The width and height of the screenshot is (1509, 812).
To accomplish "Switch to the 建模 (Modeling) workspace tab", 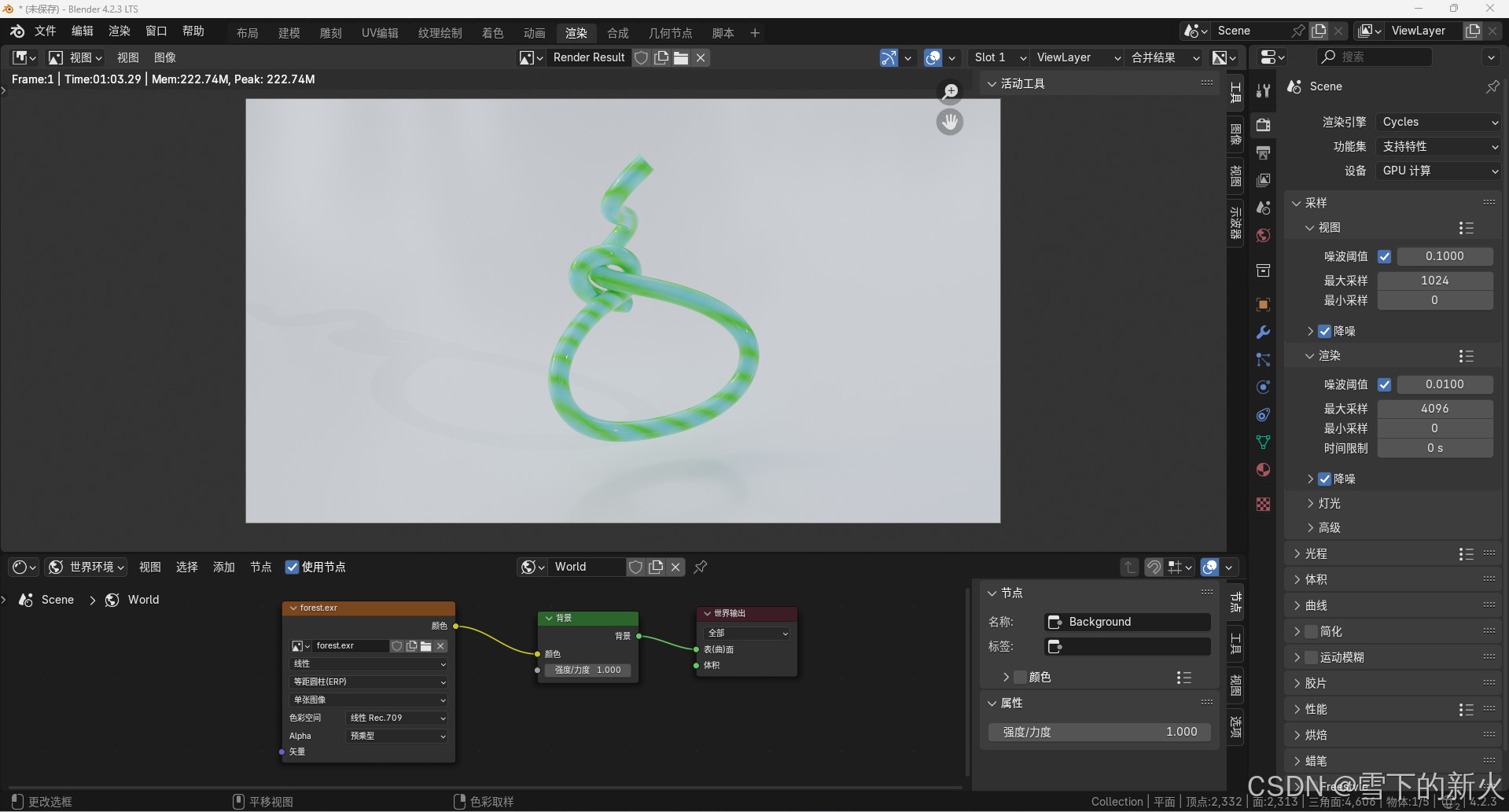I will [x=289, y=33].
